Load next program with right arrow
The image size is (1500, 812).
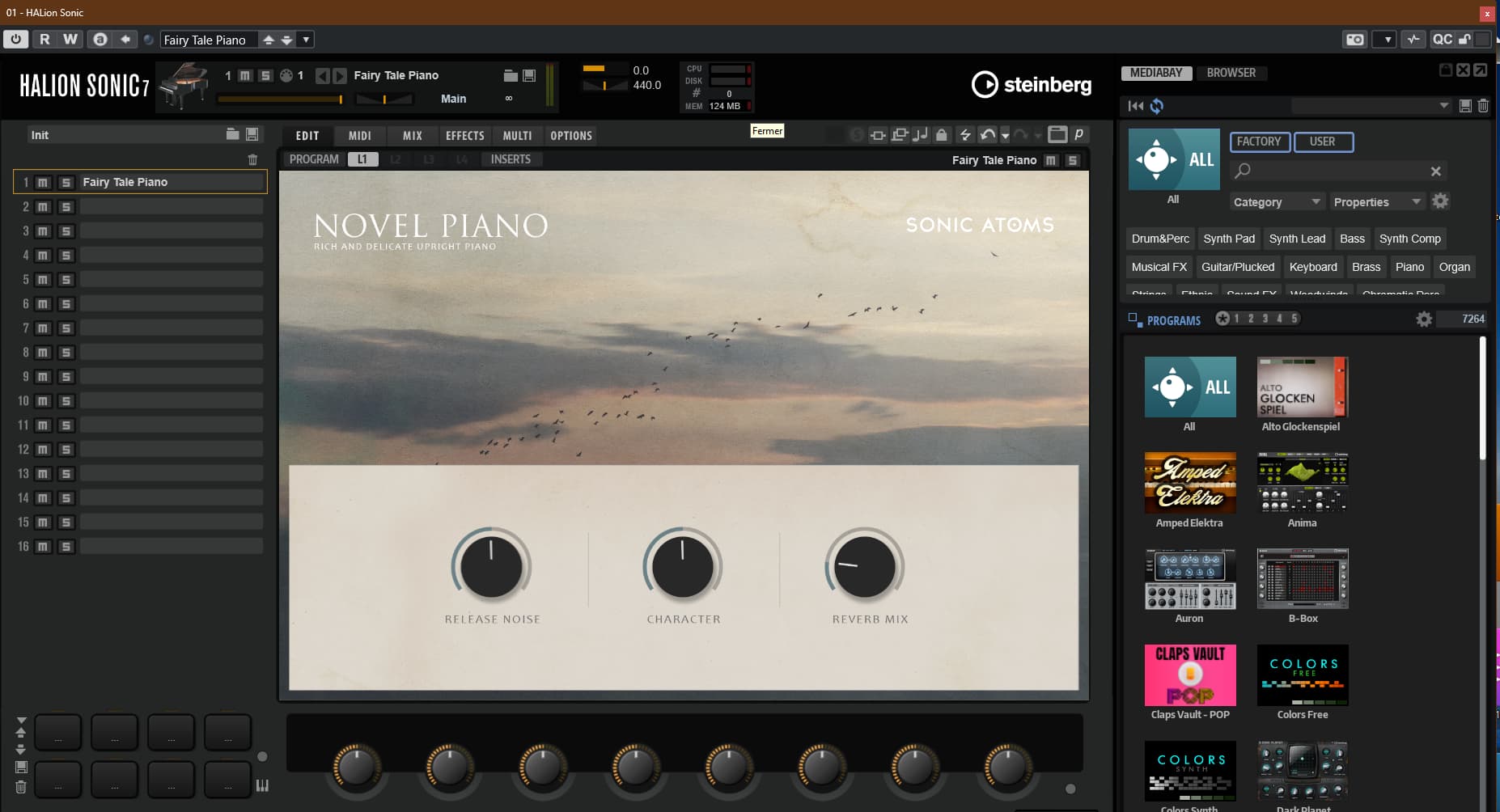(x=340, y=75)
